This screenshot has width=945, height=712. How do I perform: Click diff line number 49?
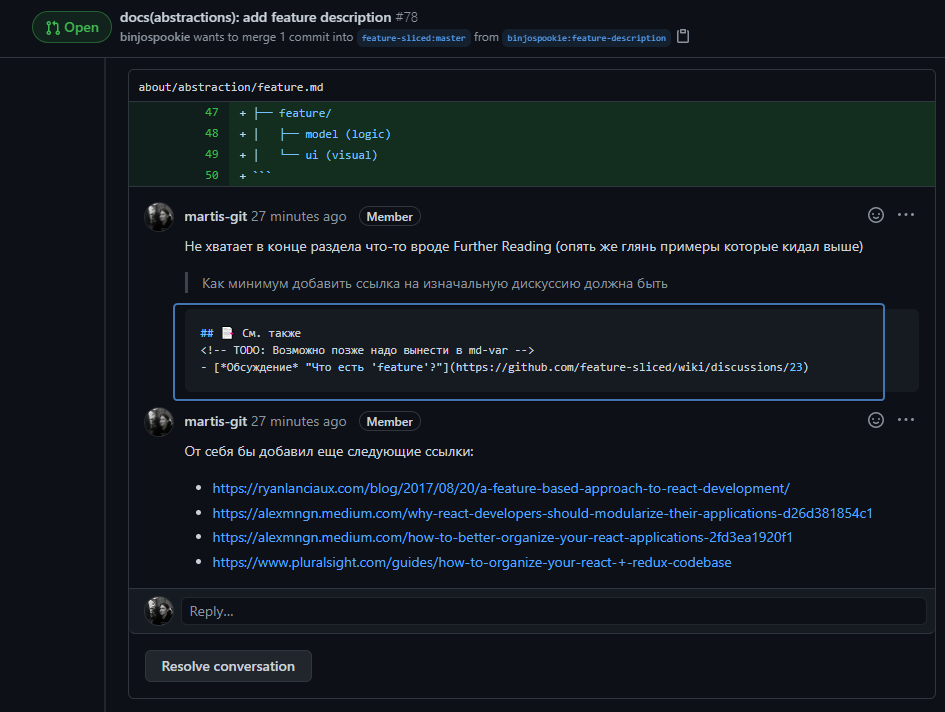(x=212, y=154)
